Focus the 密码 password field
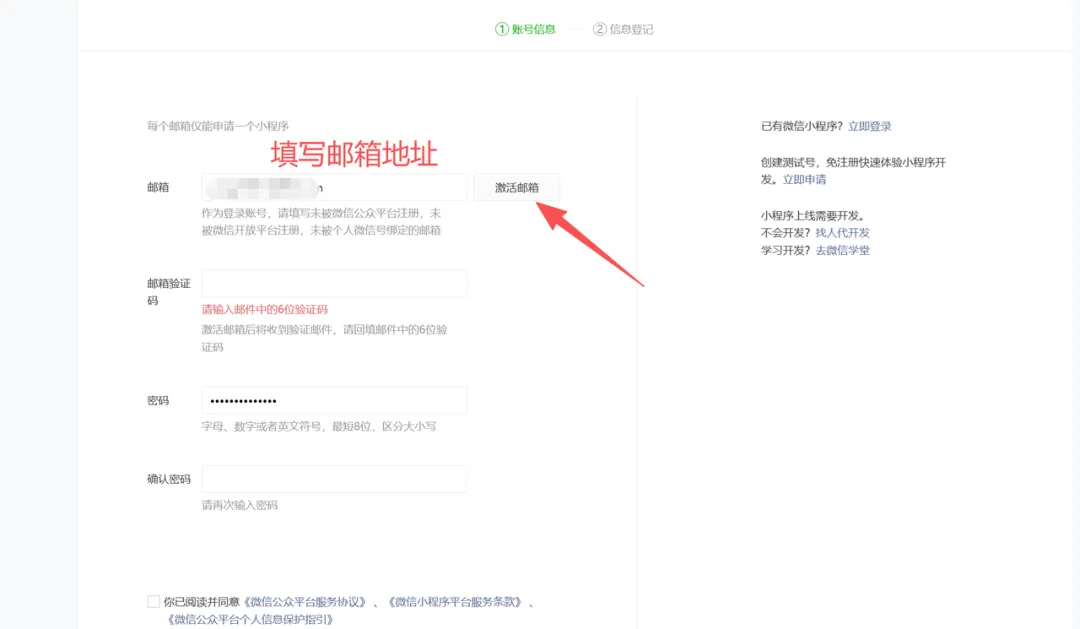 point(334,400)
